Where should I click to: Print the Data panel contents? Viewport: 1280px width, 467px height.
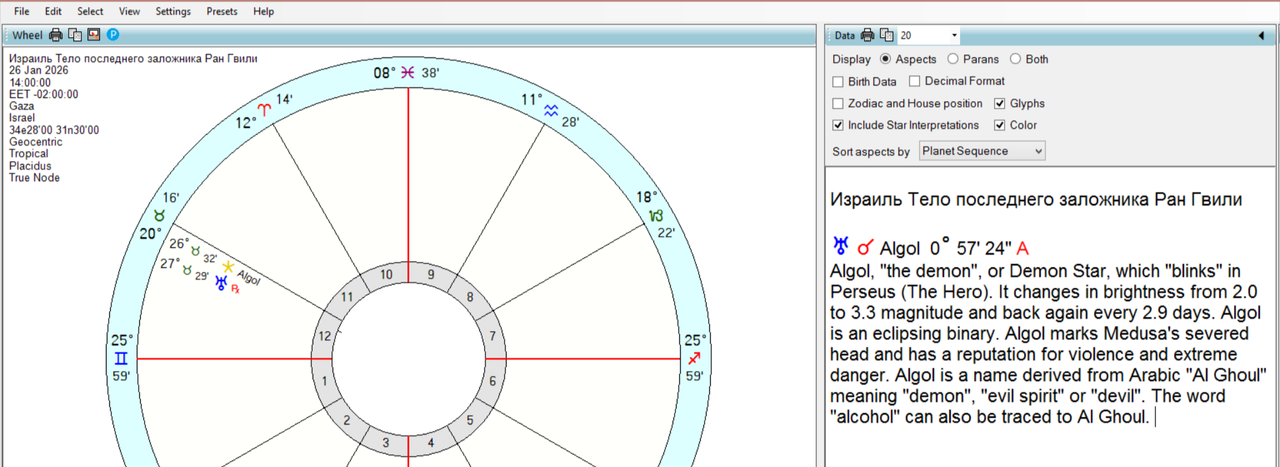868,35
